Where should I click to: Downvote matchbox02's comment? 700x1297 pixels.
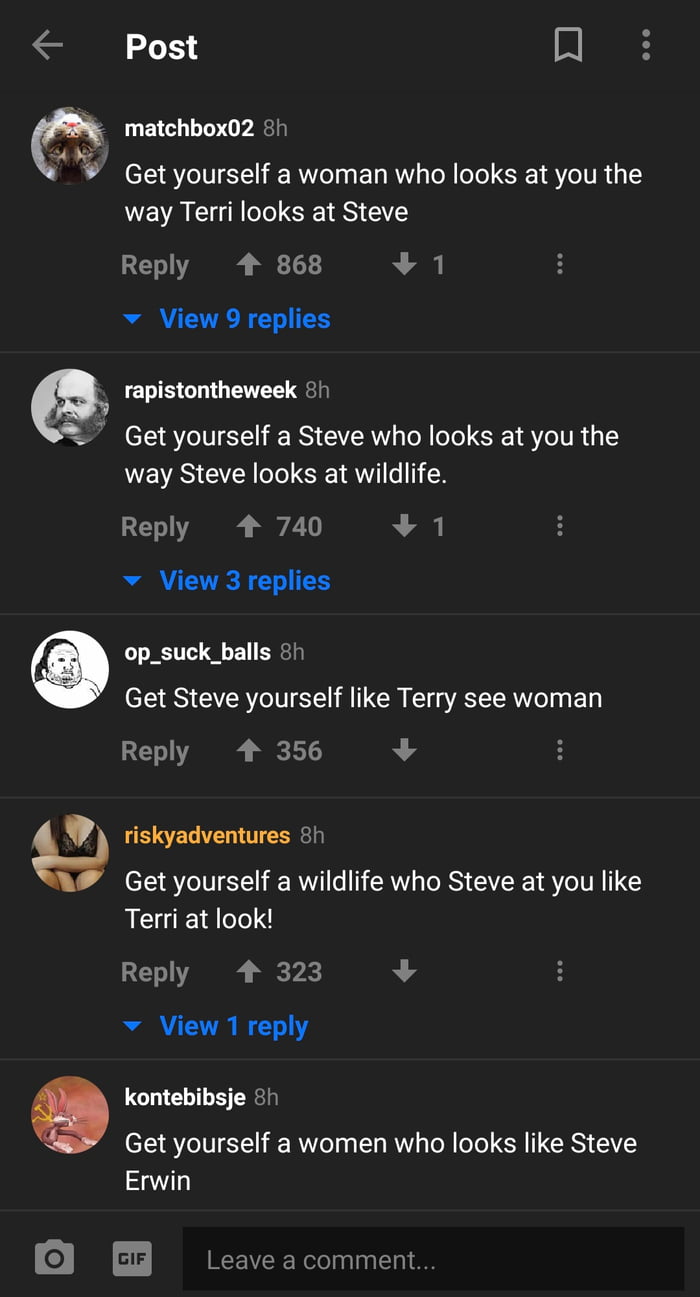404,264
